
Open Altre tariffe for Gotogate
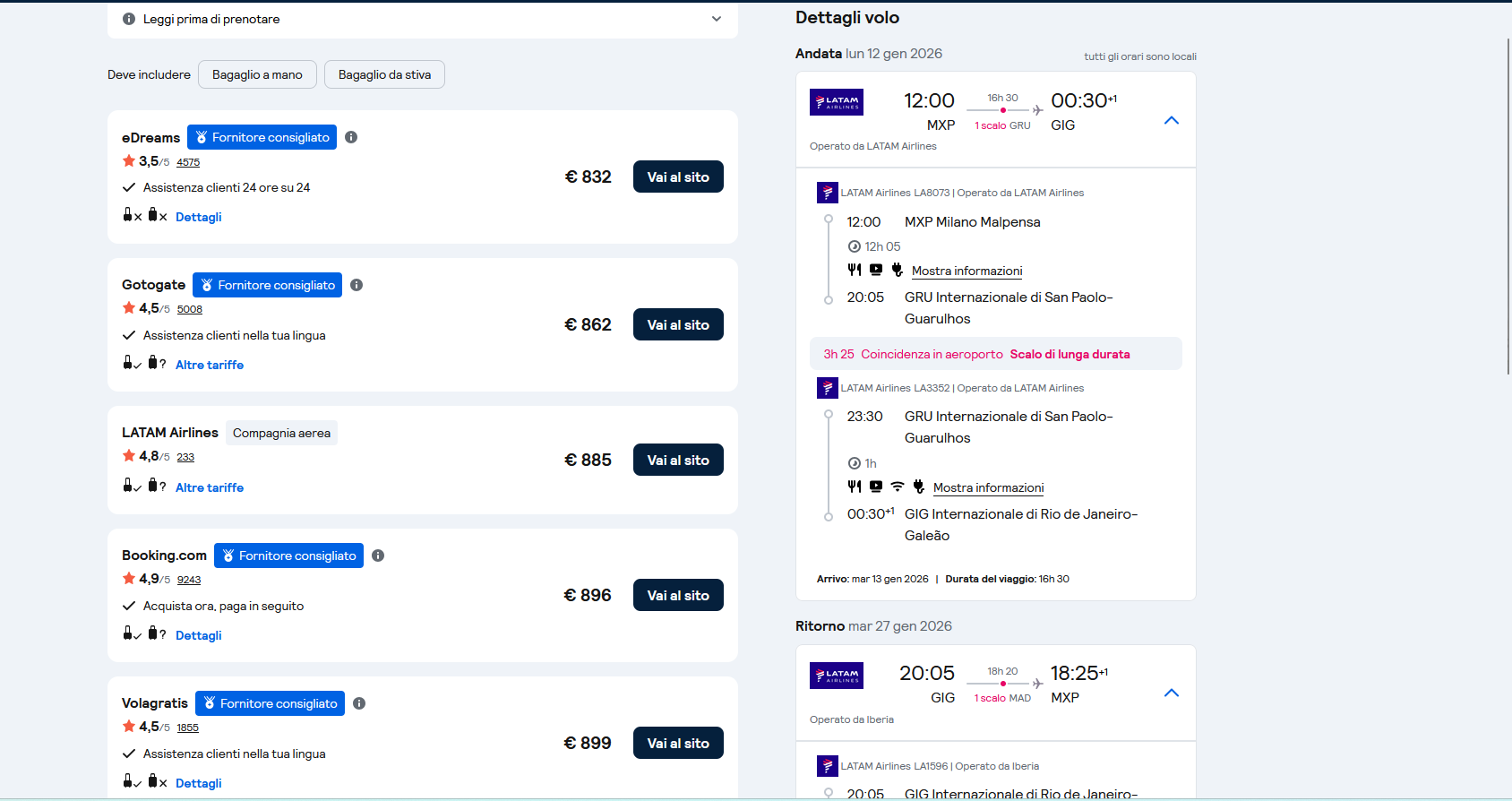(x=209, y=365)
